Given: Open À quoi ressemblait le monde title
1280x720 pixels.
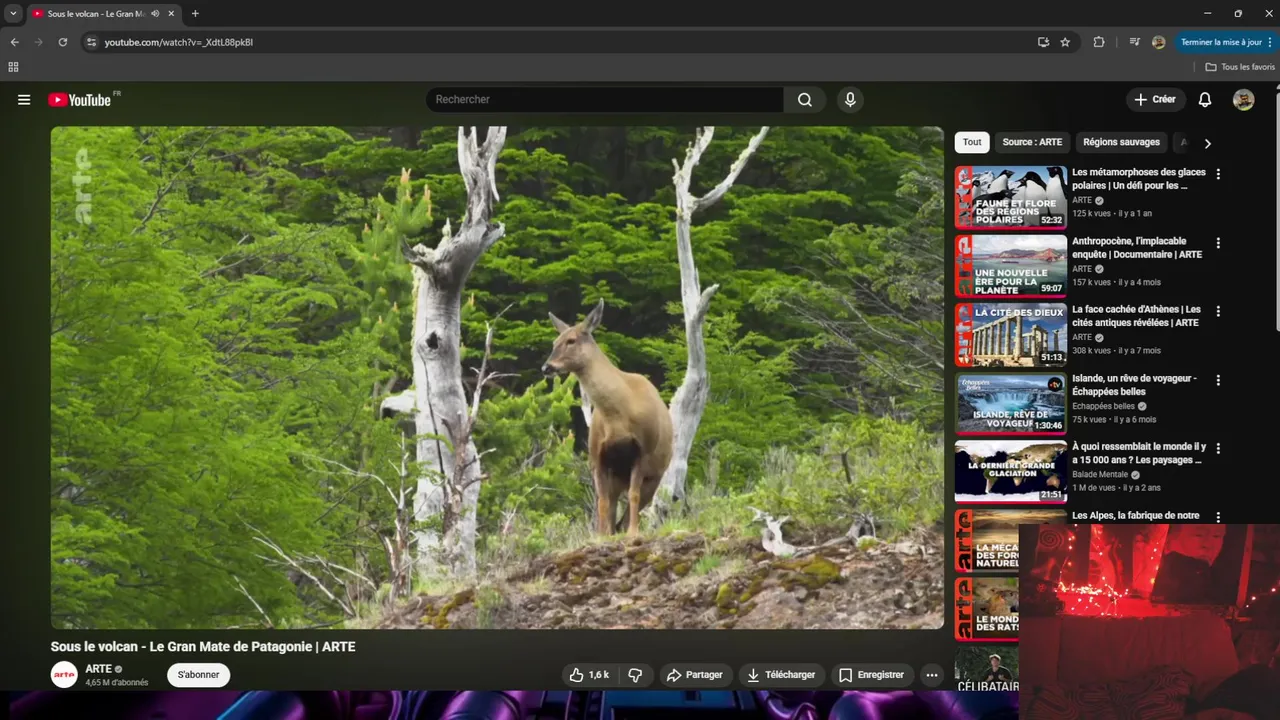Looking at the screenshot, I should coord(1139,453).
